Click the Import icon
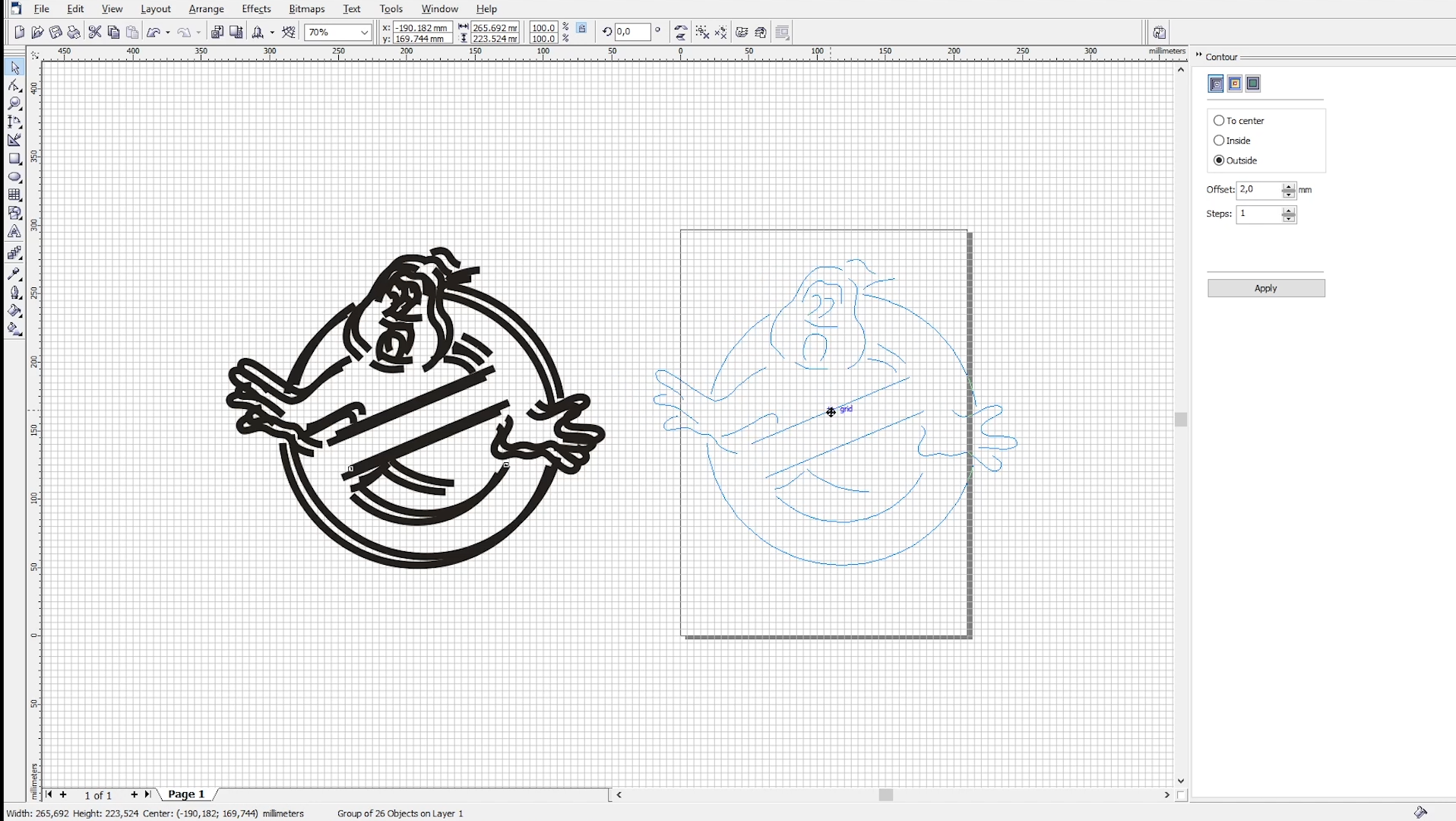The height and width of the screenshot is (821, 1456). pyautogui.click(x=217, y=32)
